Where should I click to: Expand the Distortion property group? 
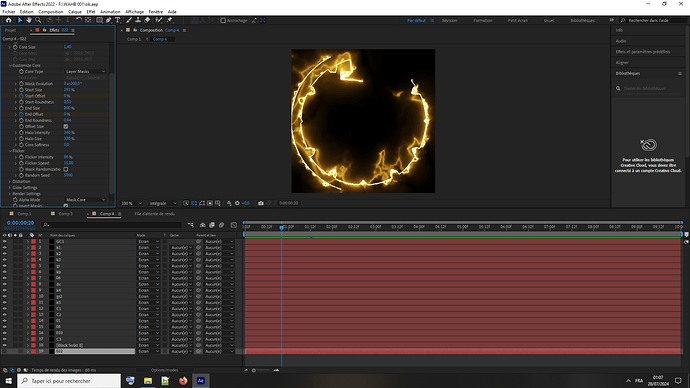pyautogui.click(x=10, y=181)
